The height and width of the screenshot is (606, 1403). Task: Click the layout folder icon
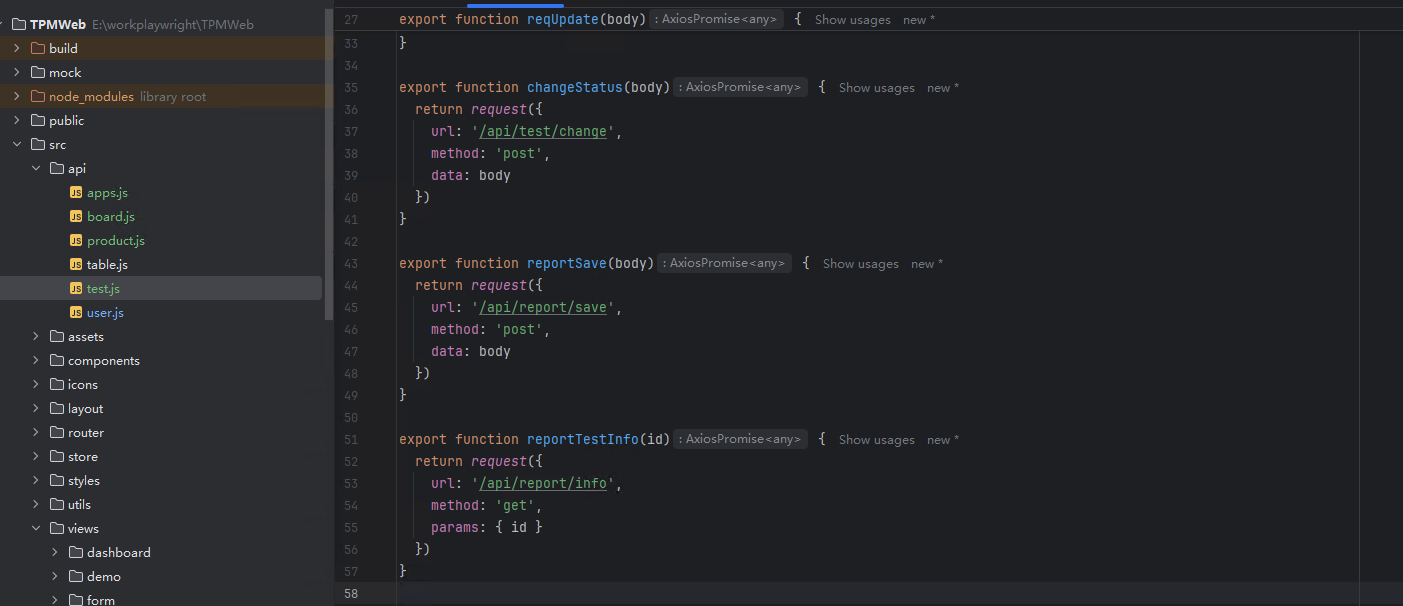tap(57, 409)
